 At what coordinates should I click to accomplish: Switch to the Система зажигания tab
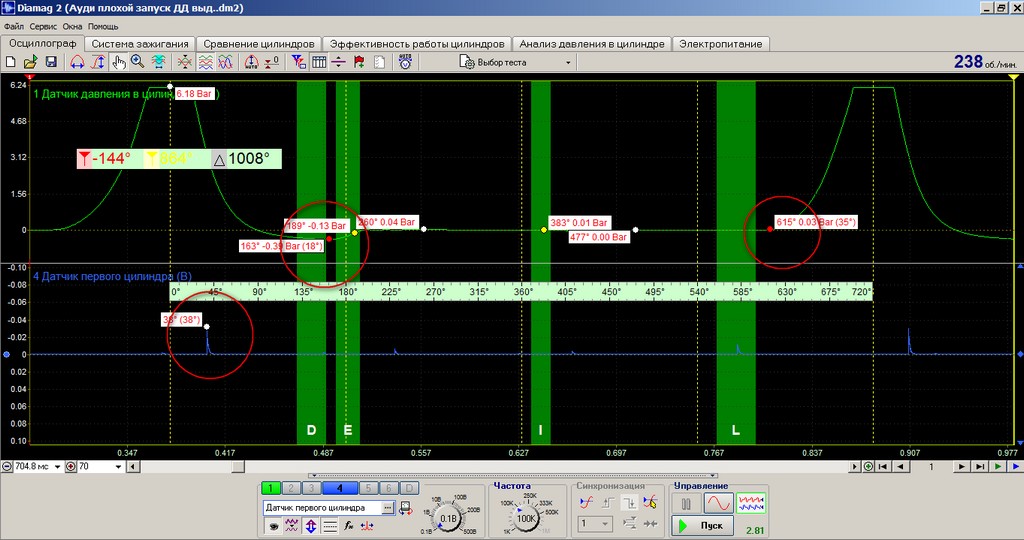tap(140, 44)
